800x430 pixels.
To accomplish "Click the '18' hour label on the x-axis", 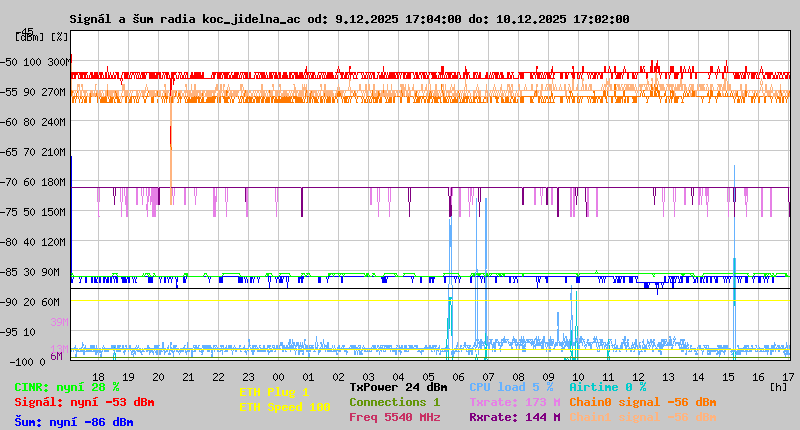I will coord(98,377).
